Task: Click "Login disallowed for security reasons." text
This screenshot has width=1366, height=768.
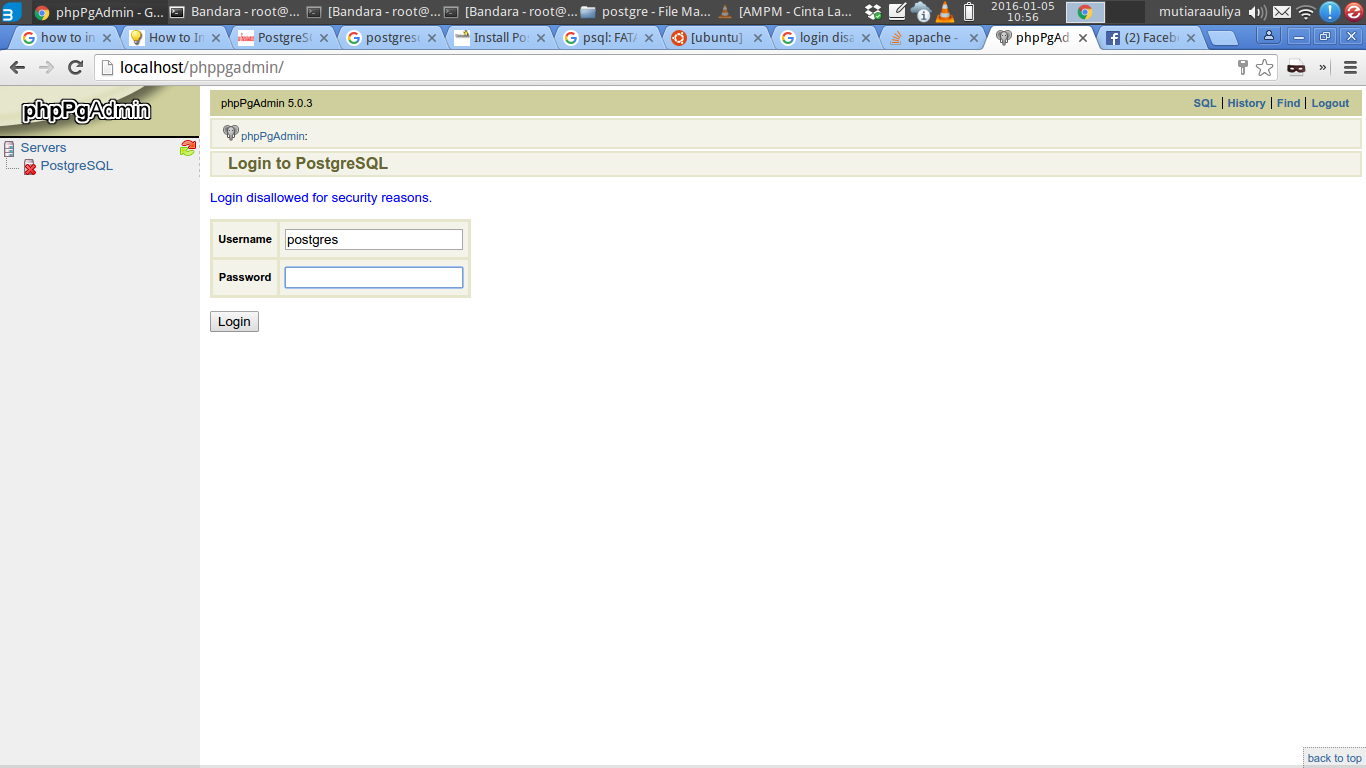Action: tap(321, 198)
